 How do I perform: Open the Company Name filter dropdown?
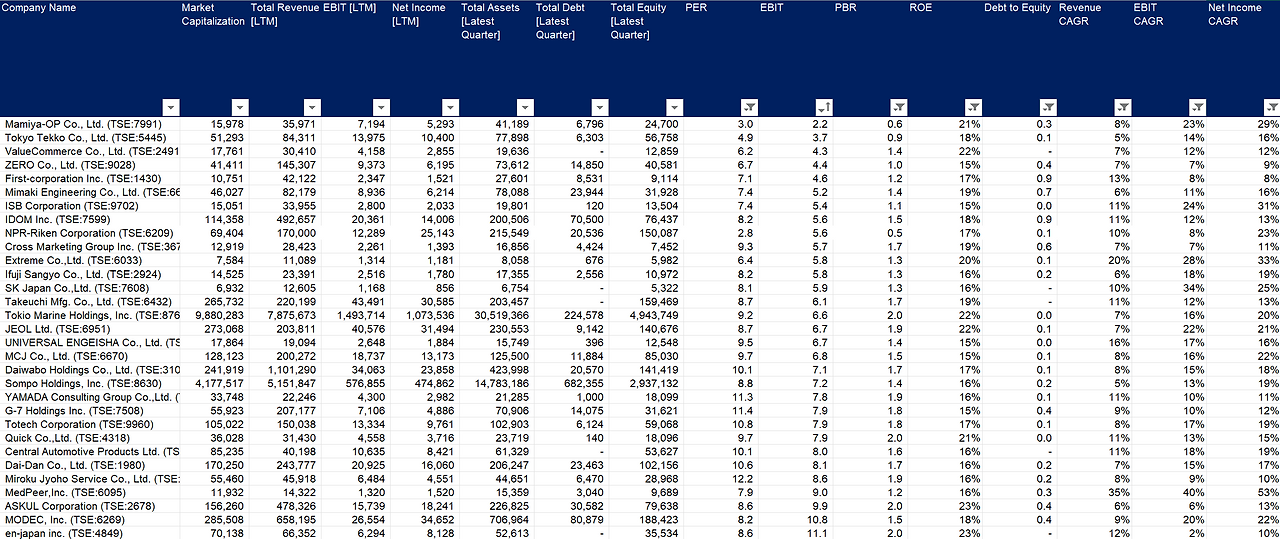tap(170, 107)
